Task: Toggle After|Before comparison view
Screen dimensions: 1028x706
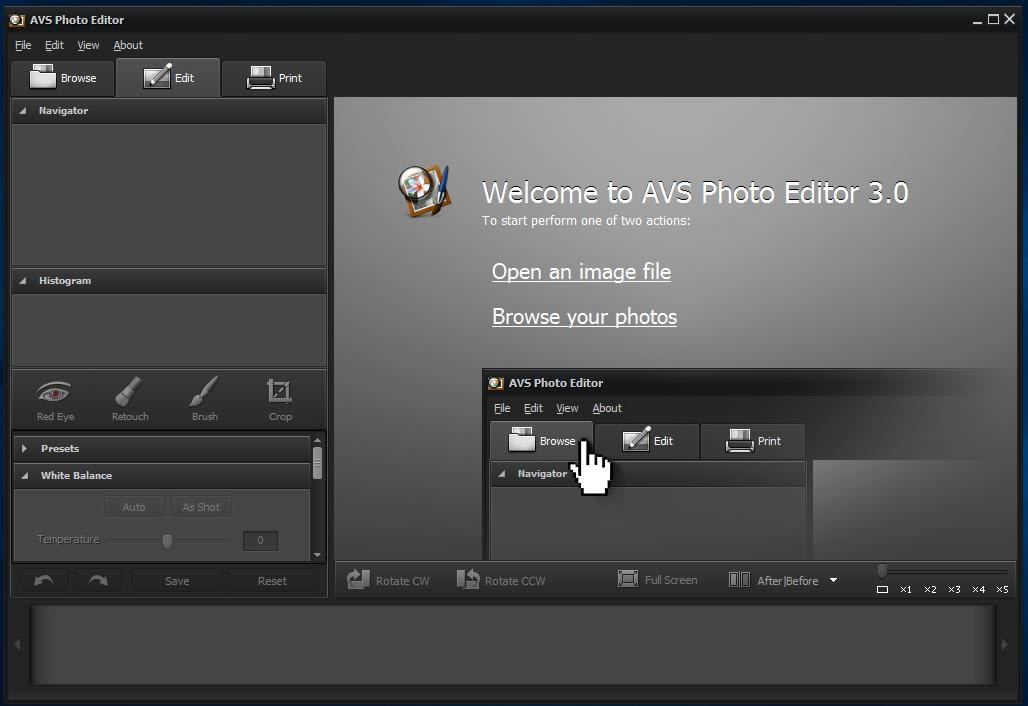Action: pyautogui.click(x=774, y=580)
